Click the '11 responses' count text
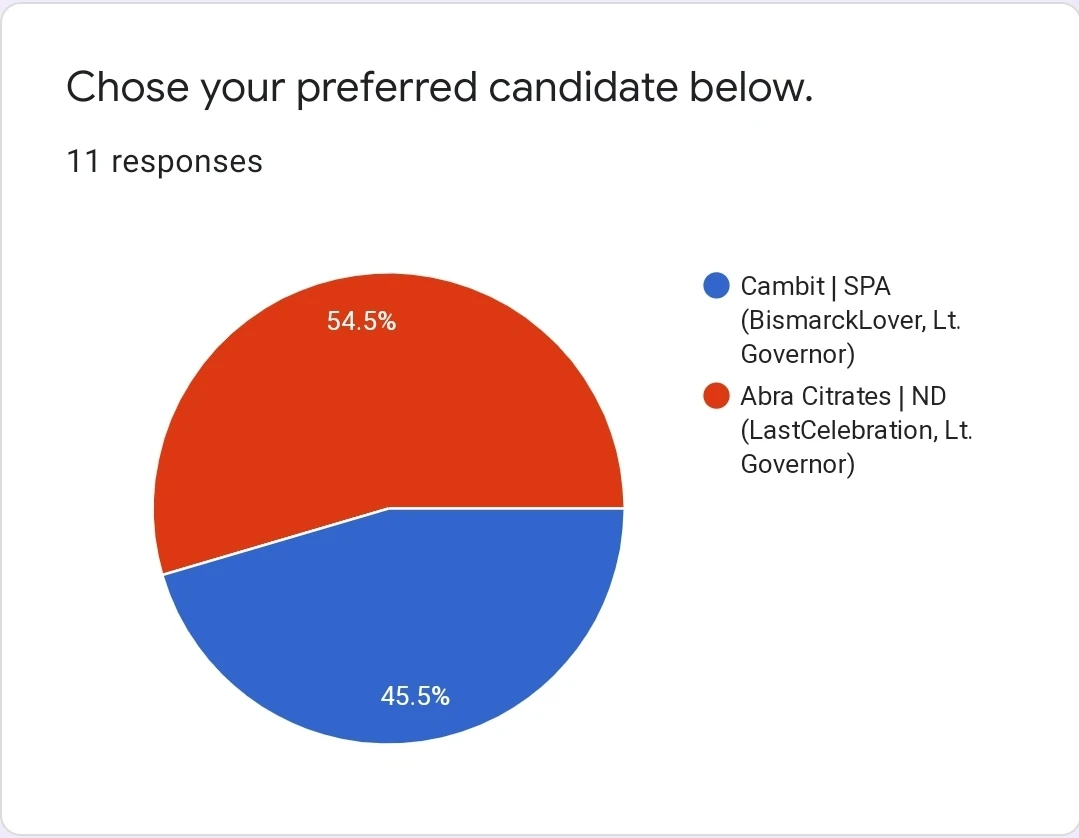Image resolution: width=1079 pixels, height=838 pixels. point(164,161)
